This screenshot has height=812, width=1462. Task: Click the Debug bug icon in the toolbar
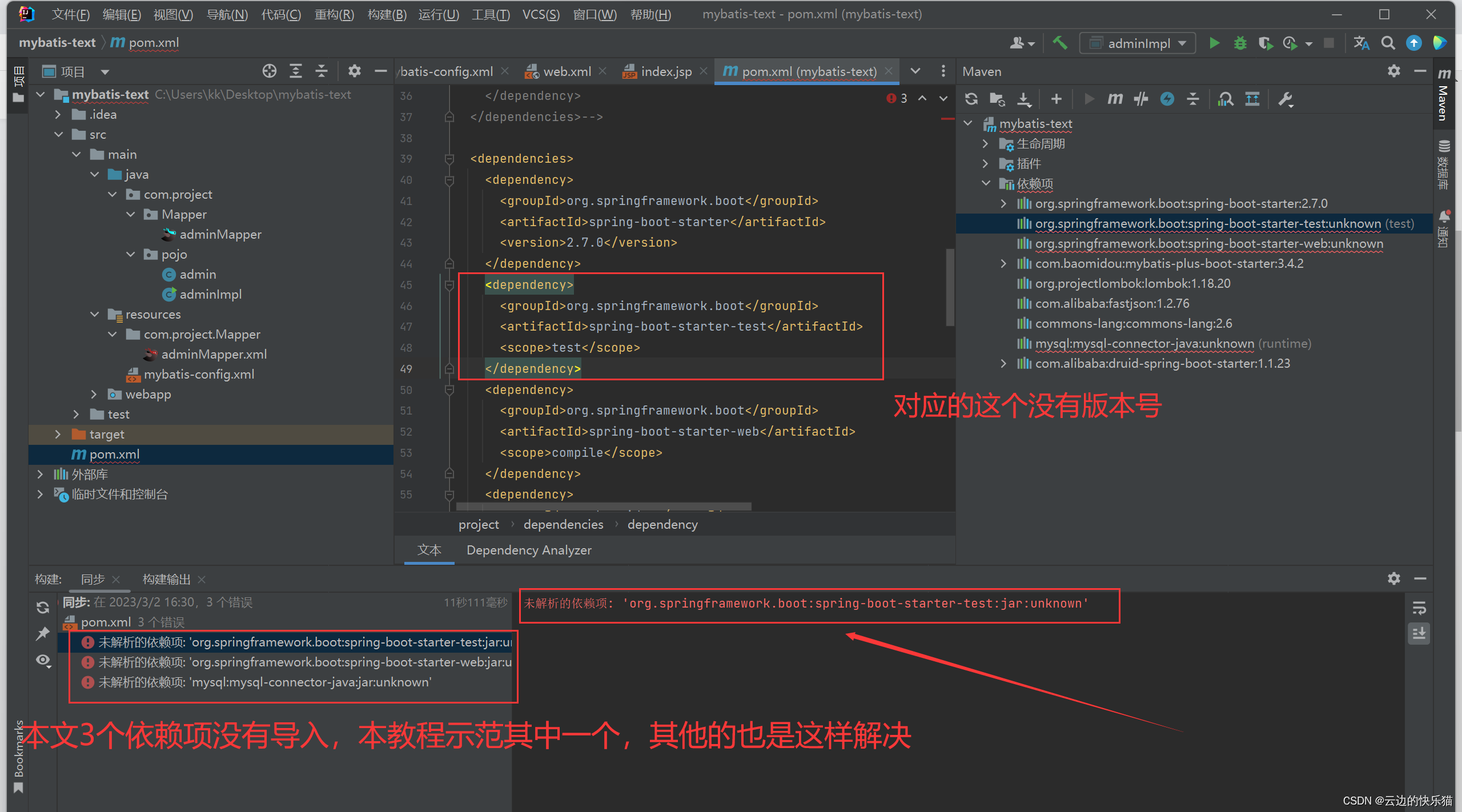pyautogui.click(x=1240, y=43)
